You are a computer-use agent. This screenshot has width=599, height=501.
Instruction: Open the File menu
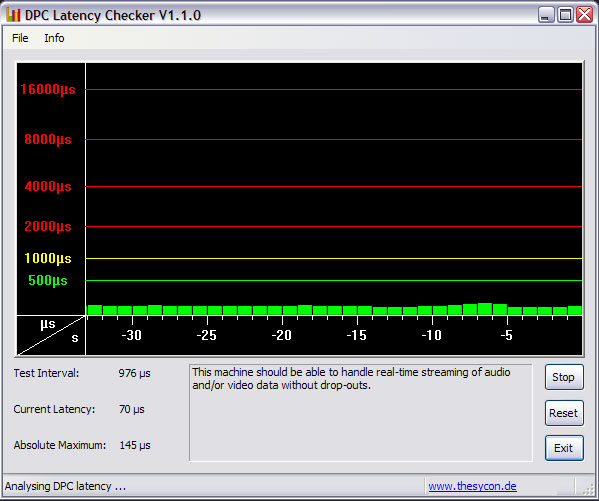click(x=20, y=38)
